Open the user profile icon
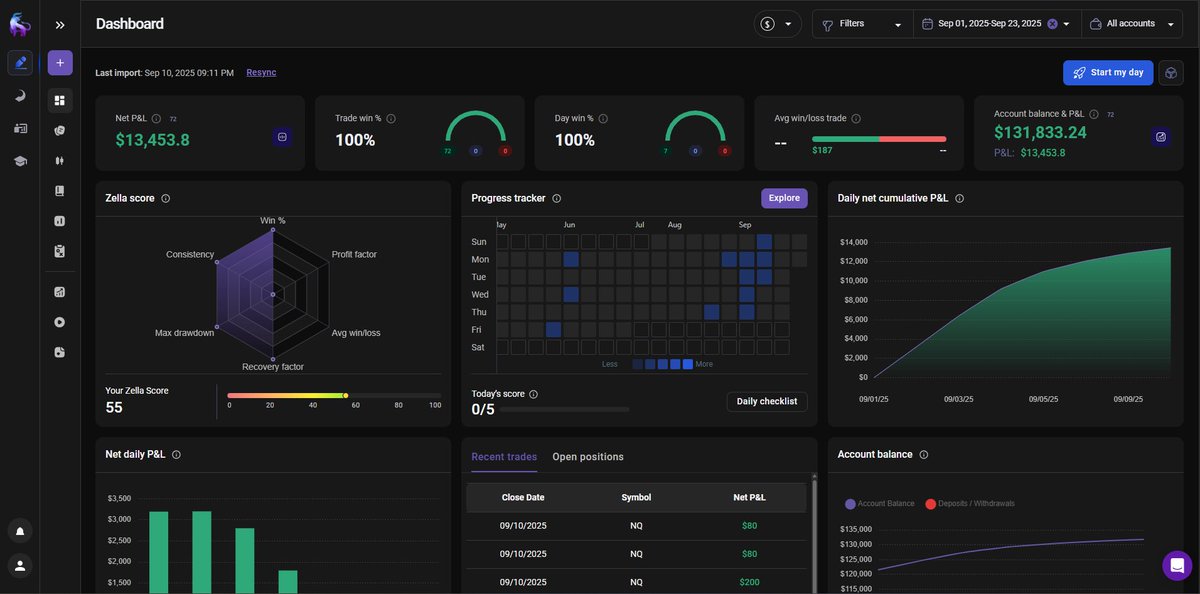Image resolution: width=1200 pixels, height=594 pixels. pos(20,566)
